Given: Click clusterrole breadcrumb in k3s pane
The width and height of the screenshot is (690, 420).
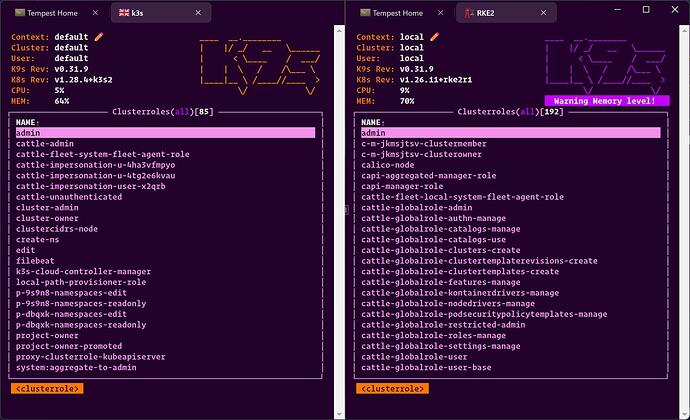Looking at the screenshot, I should click(47, 388).
